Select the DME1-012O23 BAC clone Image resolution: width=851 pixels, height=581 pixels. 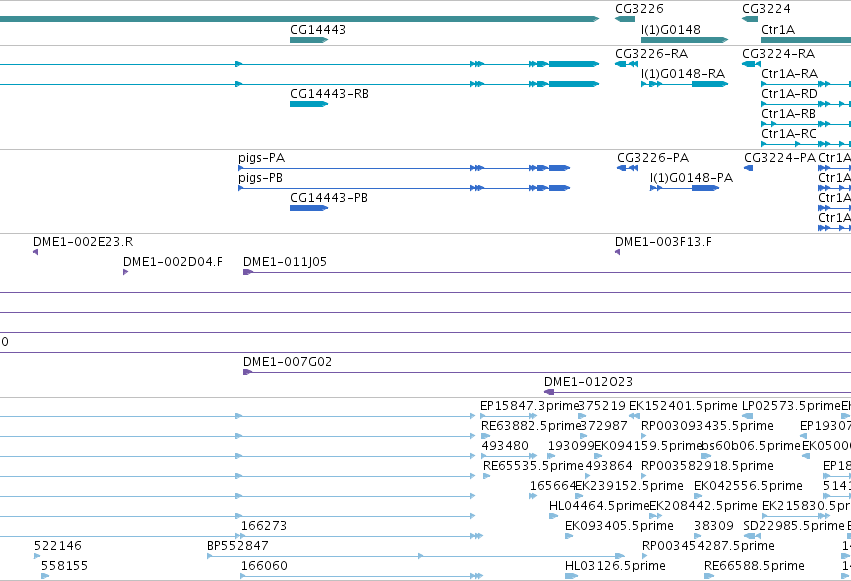coord(697,392)
